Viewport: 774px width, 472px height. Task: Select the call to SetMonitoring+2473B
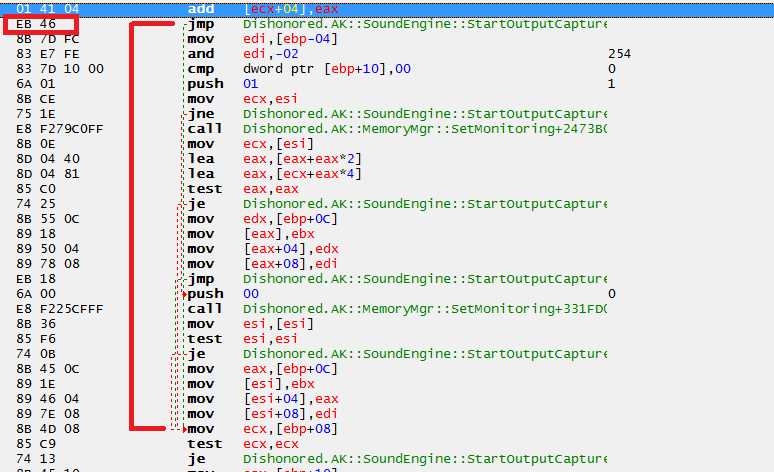tap(397, 129)
